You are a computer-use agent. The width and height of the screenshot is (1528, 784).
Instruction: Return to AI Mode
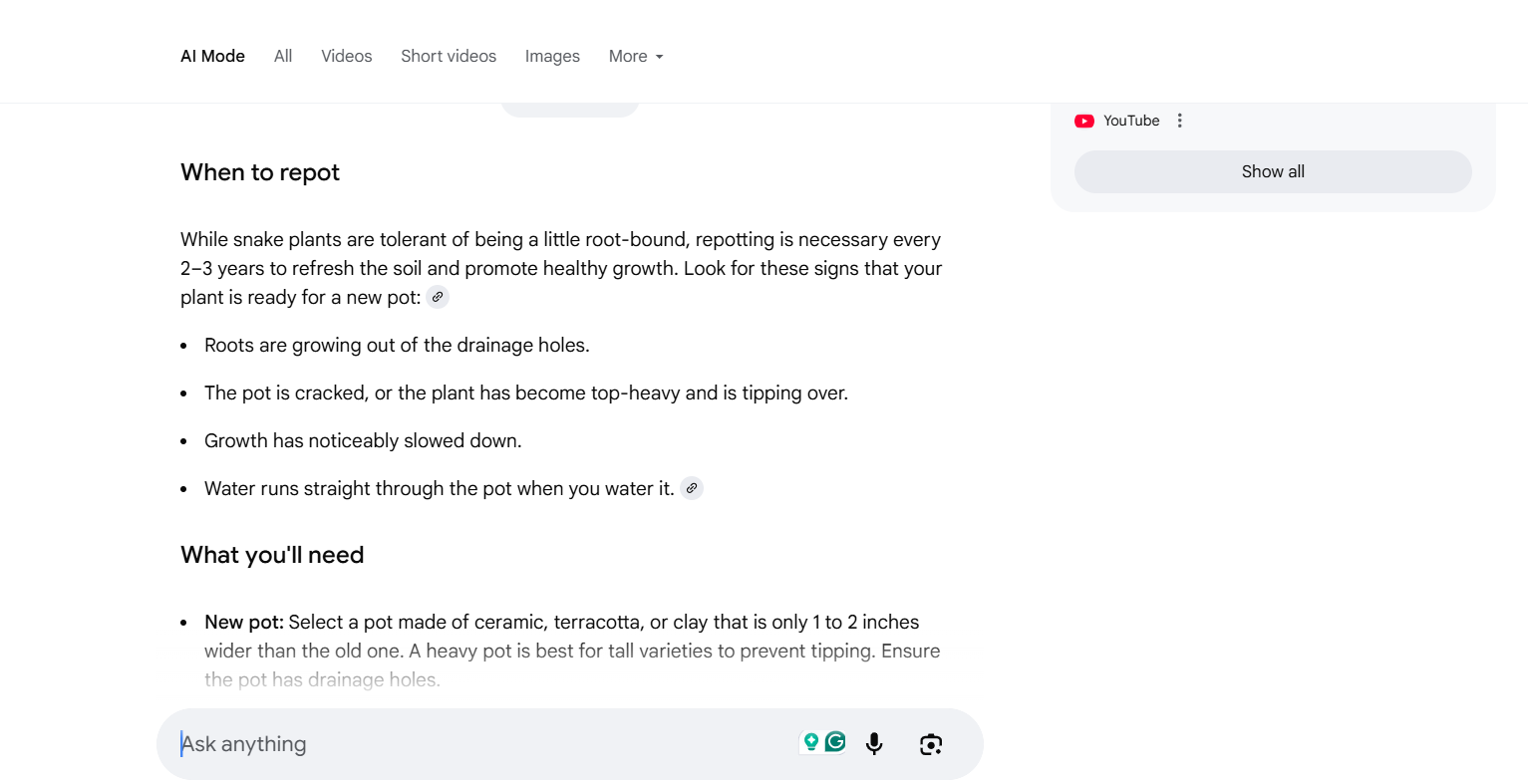tap(212, 56)
